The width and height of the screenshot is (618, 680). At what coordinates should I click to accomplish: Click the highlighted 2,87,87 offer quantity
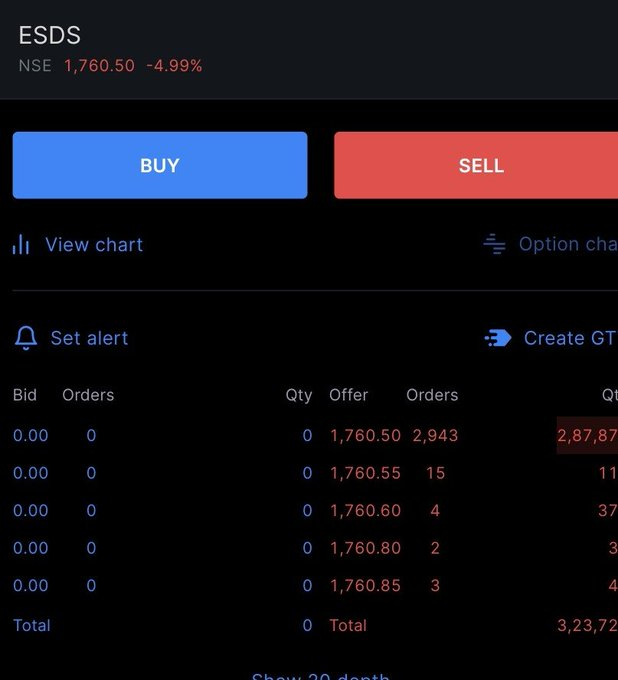(587, 435)
